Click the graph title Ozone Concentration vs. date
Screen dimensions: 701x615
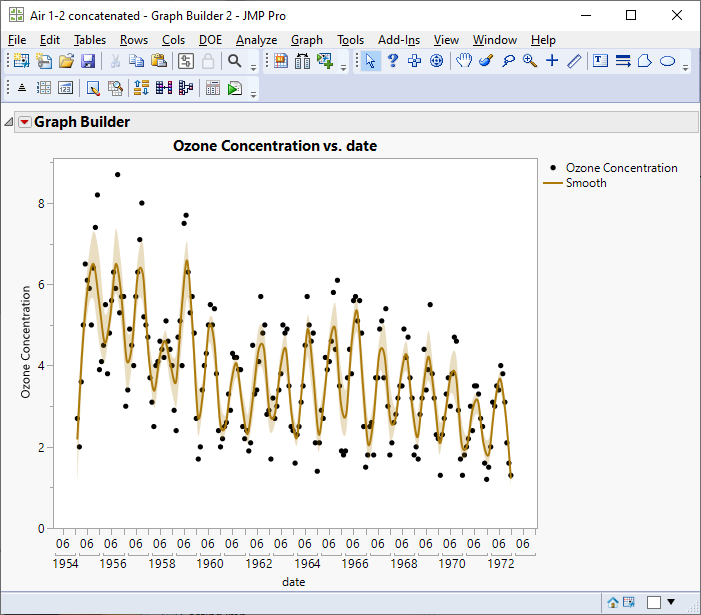point(275,146)
